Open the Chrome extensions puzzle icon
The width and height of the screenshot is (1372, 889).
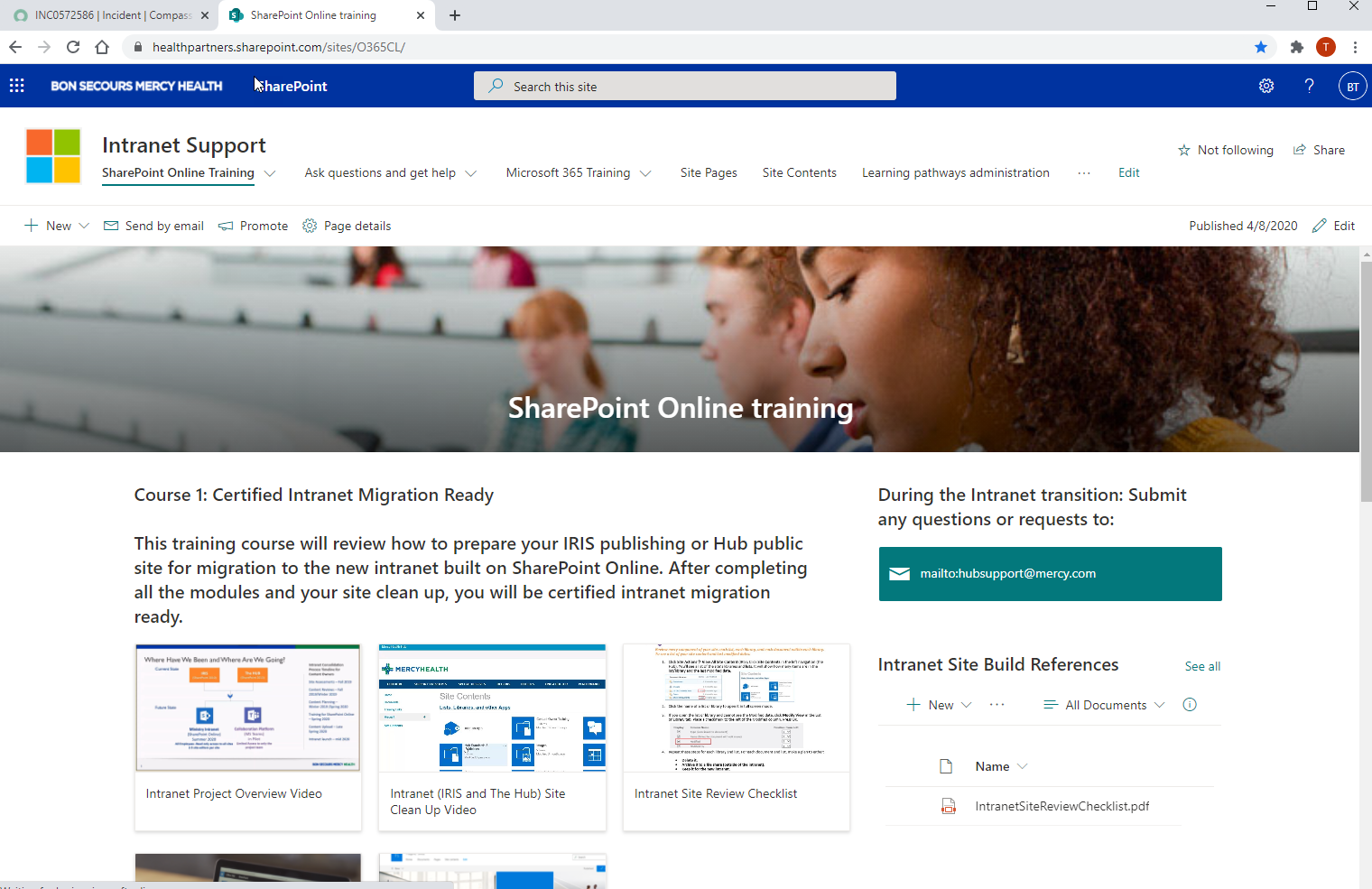[x=1297, y=47]
